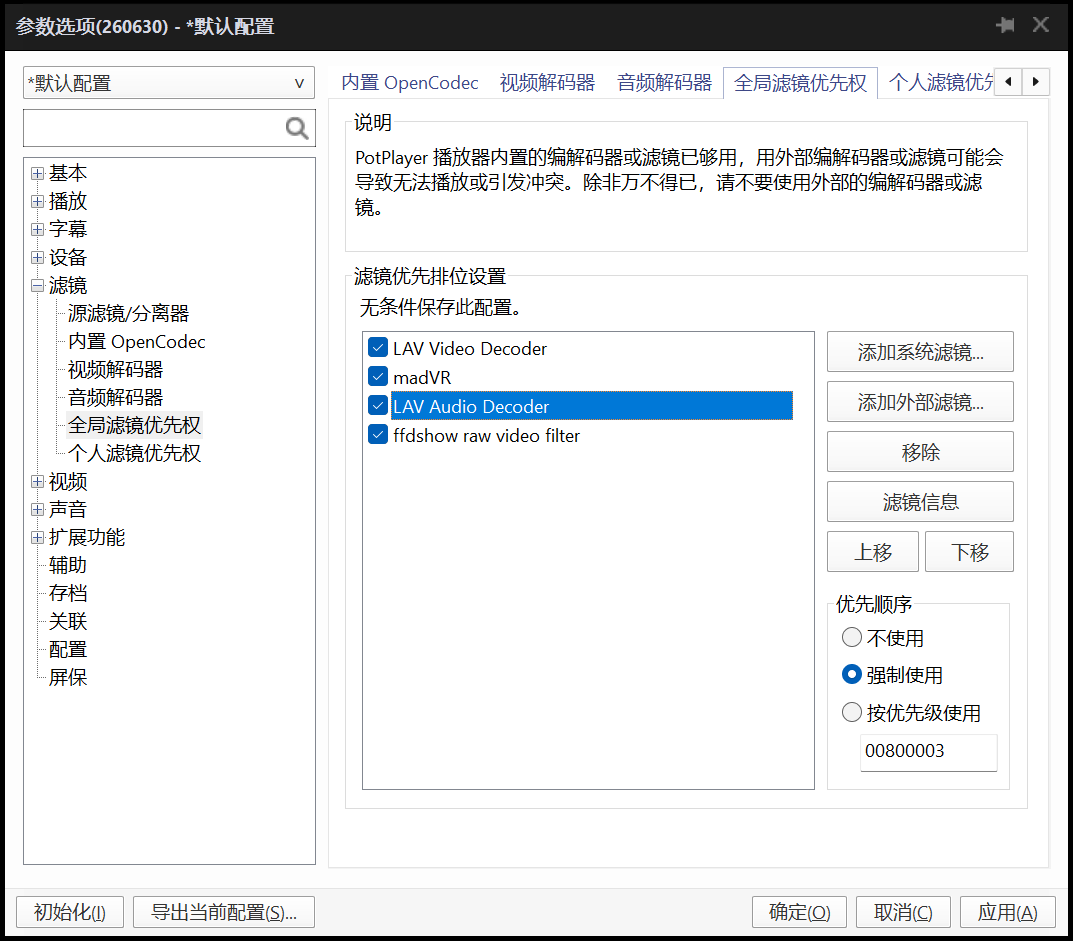Expand the 声音 tree node
1073x941 pixels.
[38, 510]
